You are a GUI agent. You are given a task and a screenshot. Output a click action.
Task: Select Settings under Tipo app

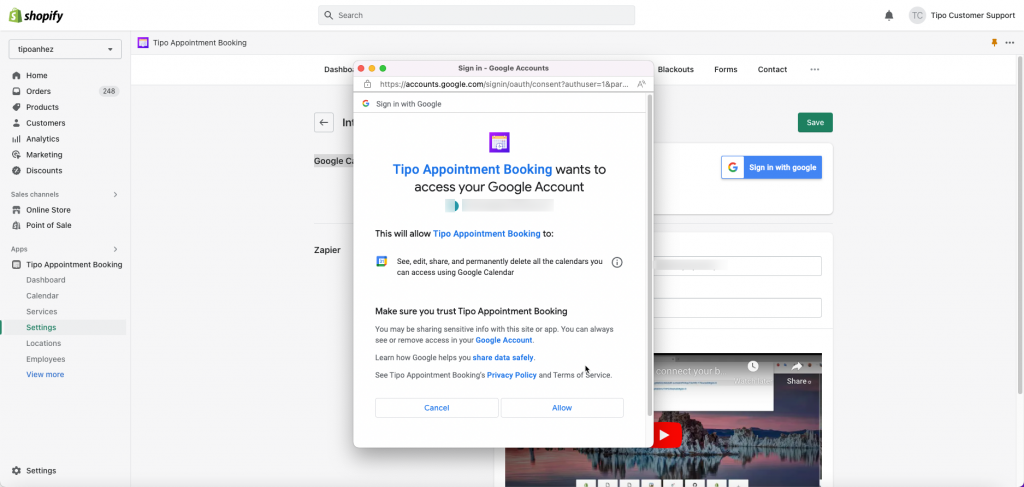click(41, 327)
